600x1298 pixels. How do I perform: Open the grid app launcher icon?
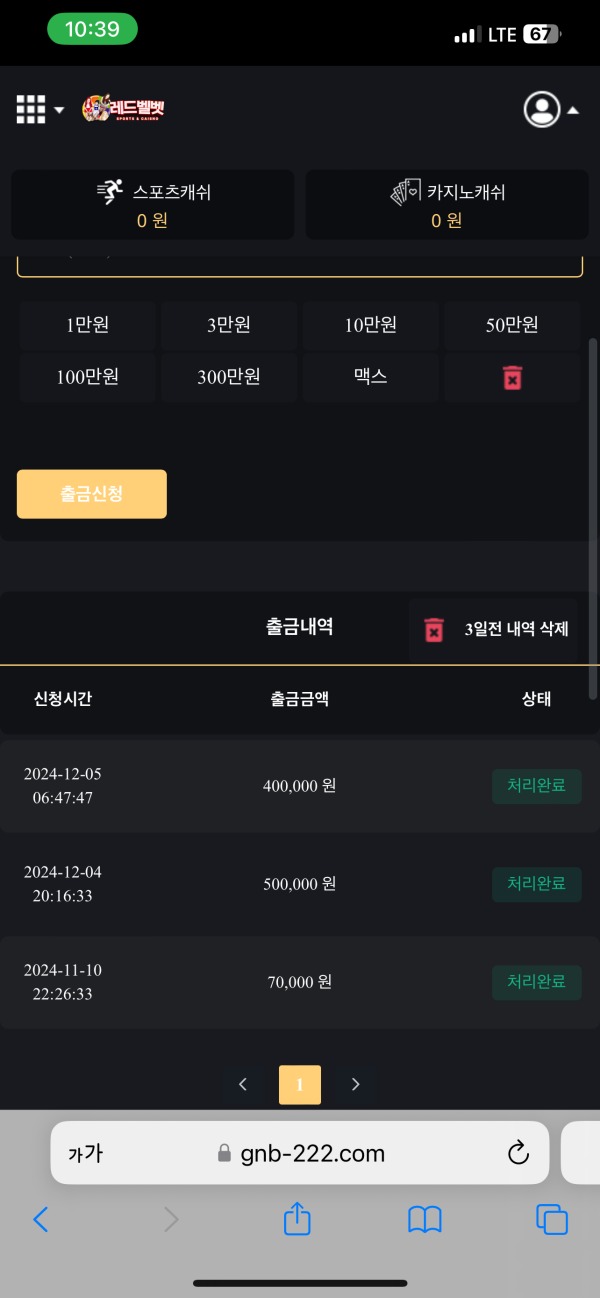pyautogui.click(x=31, y=108)
